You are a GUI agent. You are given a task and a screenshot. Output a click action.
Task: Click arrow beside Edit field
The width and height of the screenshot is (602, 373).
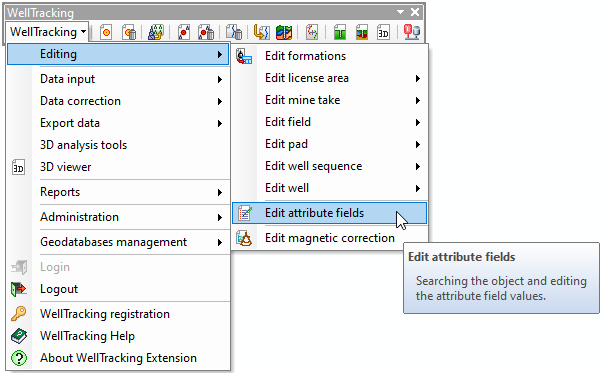(418, 122)
